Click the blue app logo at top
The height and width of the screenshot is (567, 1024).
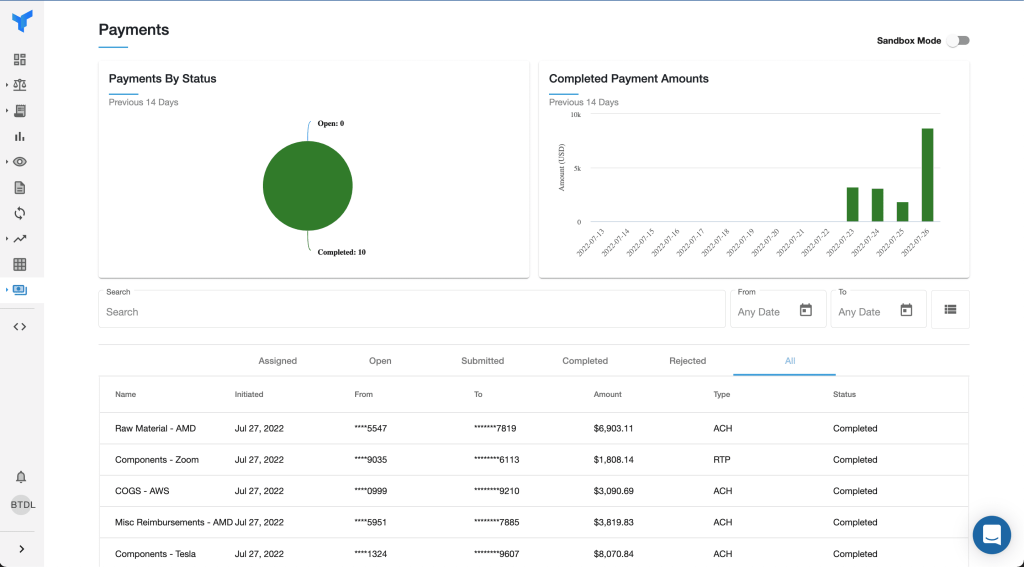(22, 21)
